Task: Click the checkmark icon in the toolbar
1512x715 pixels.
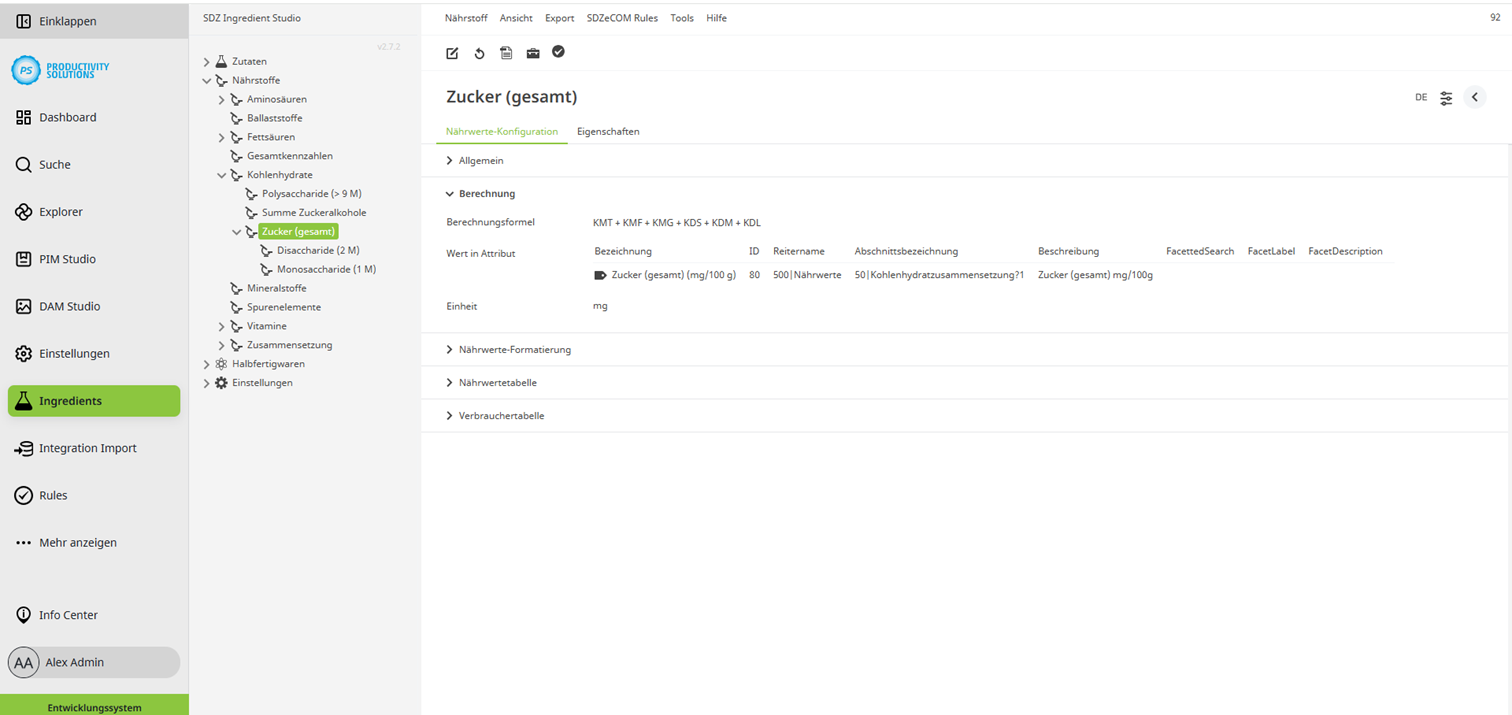Action: (x=558, y=53)
